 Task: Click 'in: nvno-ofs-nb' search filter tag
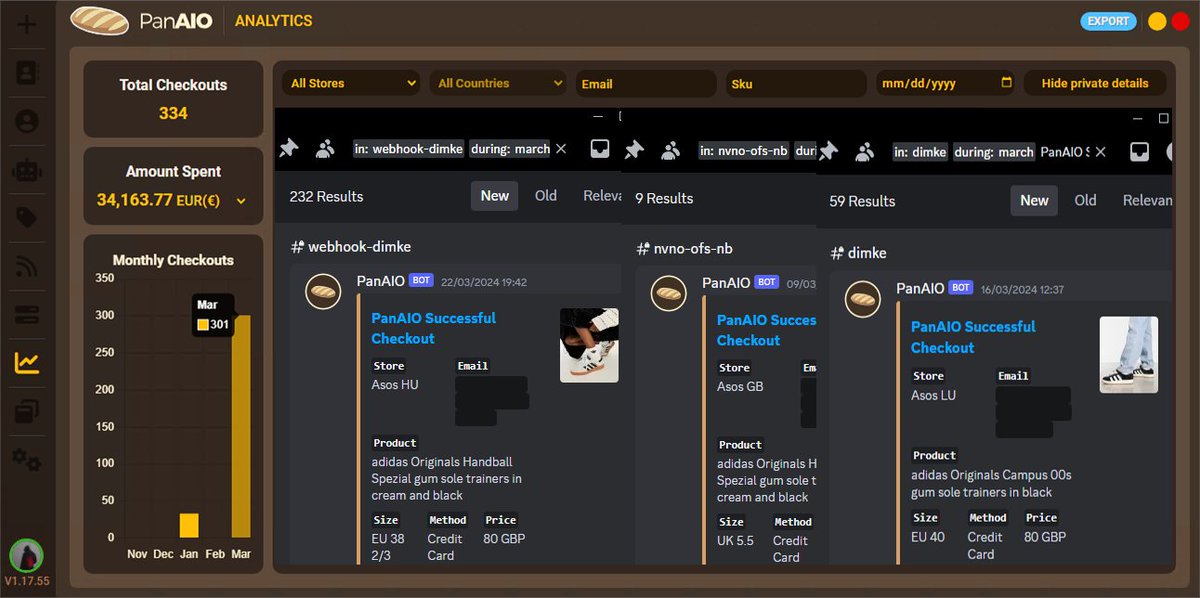click(745, 150)
